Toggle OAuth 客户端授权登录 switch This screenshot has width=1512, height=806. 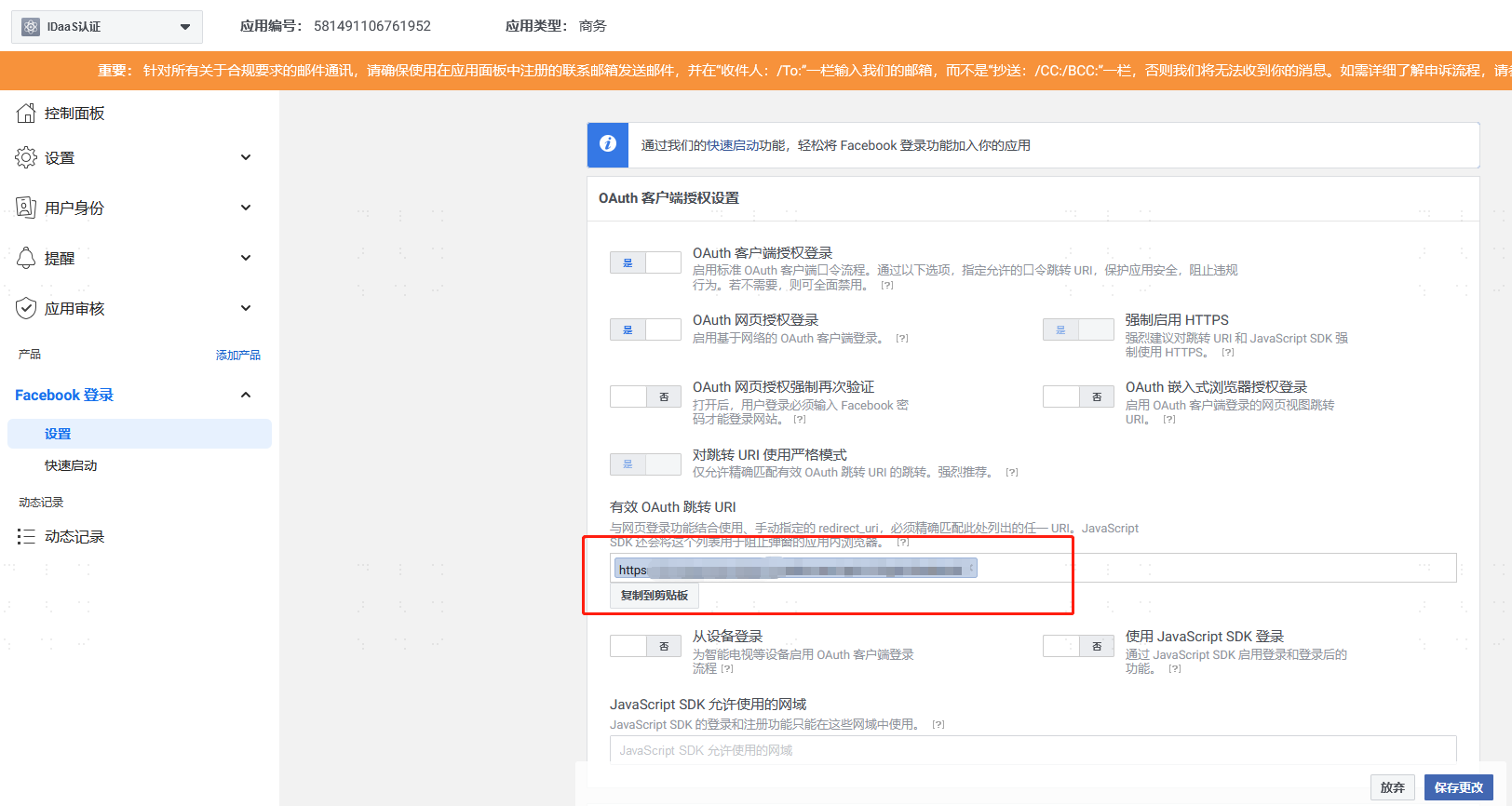[645, 262]
